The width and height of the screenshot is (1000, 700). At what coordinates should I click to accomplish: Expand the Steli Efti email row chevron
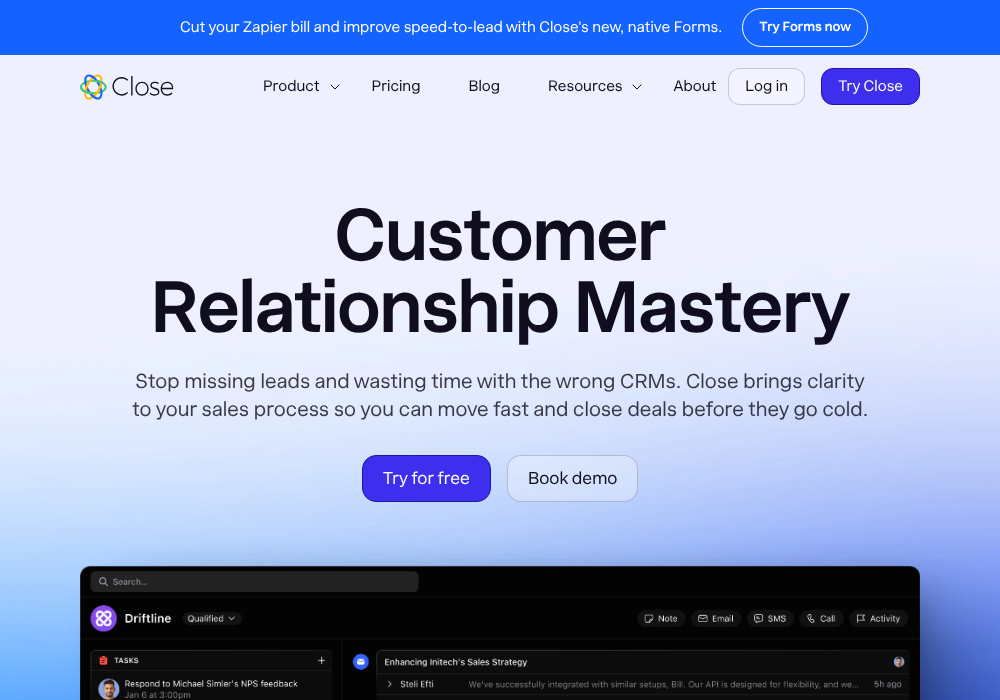390,684
